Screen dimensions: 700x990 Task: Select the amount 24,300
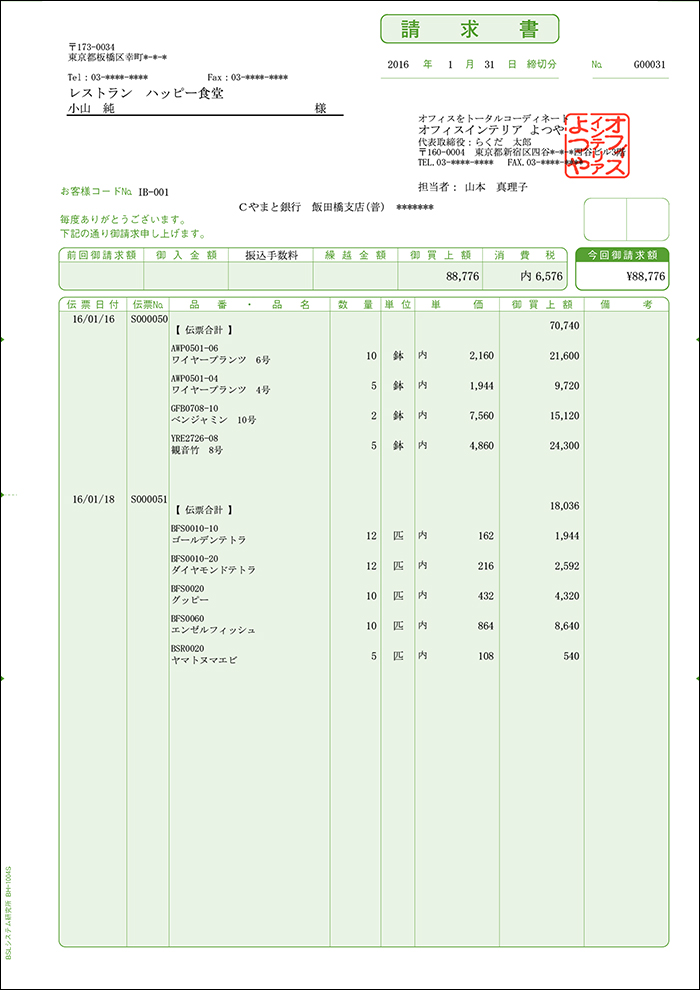(x=564, y=445)
